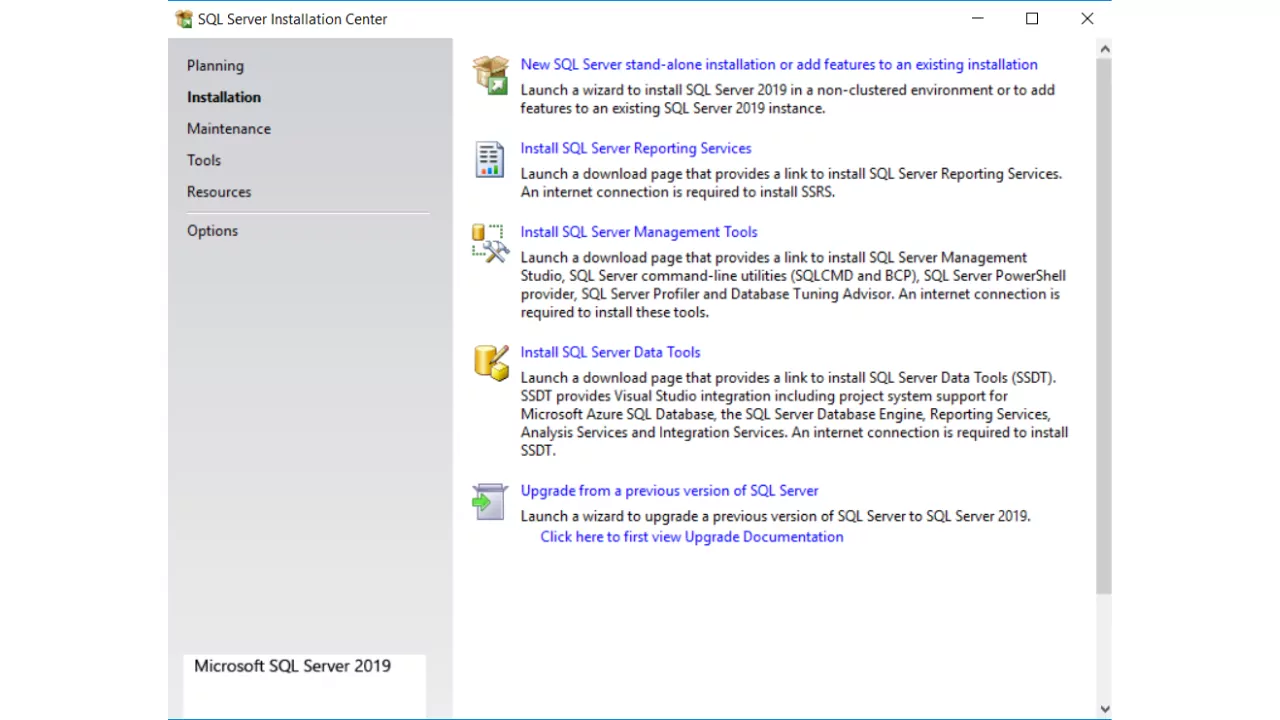The width and height of the screenshot is (1280, 720).
Task: Switch to the Maintenance page
Action: (229, 129)
